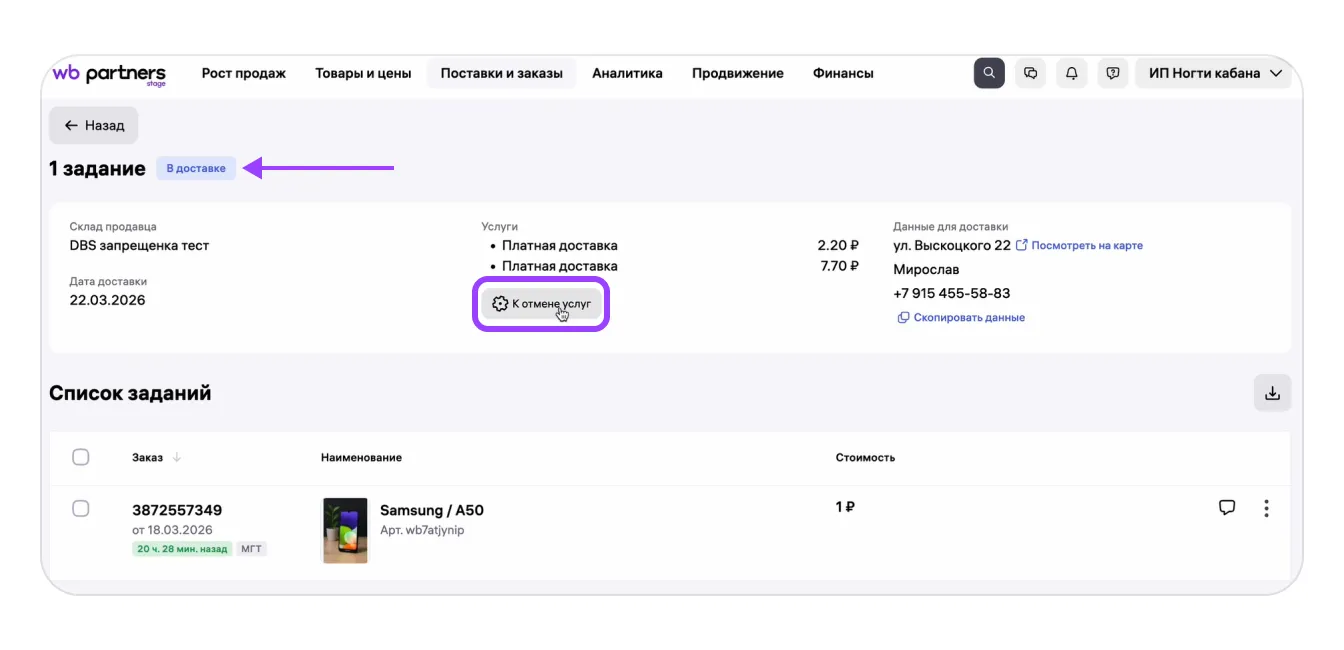Screen dimensions: 1344x650
Task: Open Поставки и заказы menu
Action: (x=502, y=73)
